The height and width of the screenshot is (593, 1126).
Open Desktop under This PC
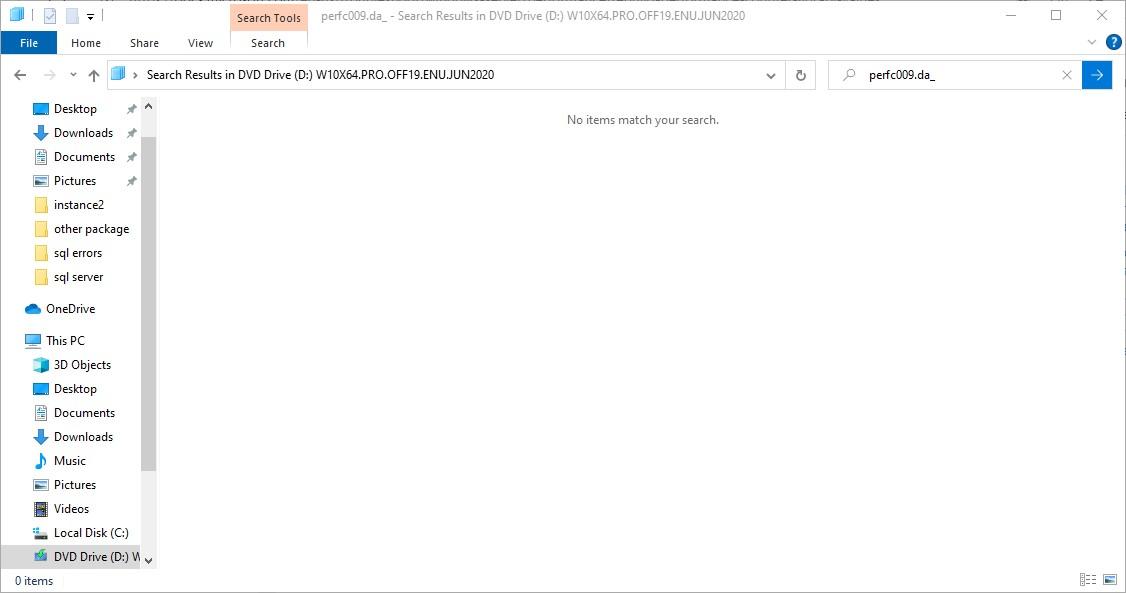tap(75, 388)
